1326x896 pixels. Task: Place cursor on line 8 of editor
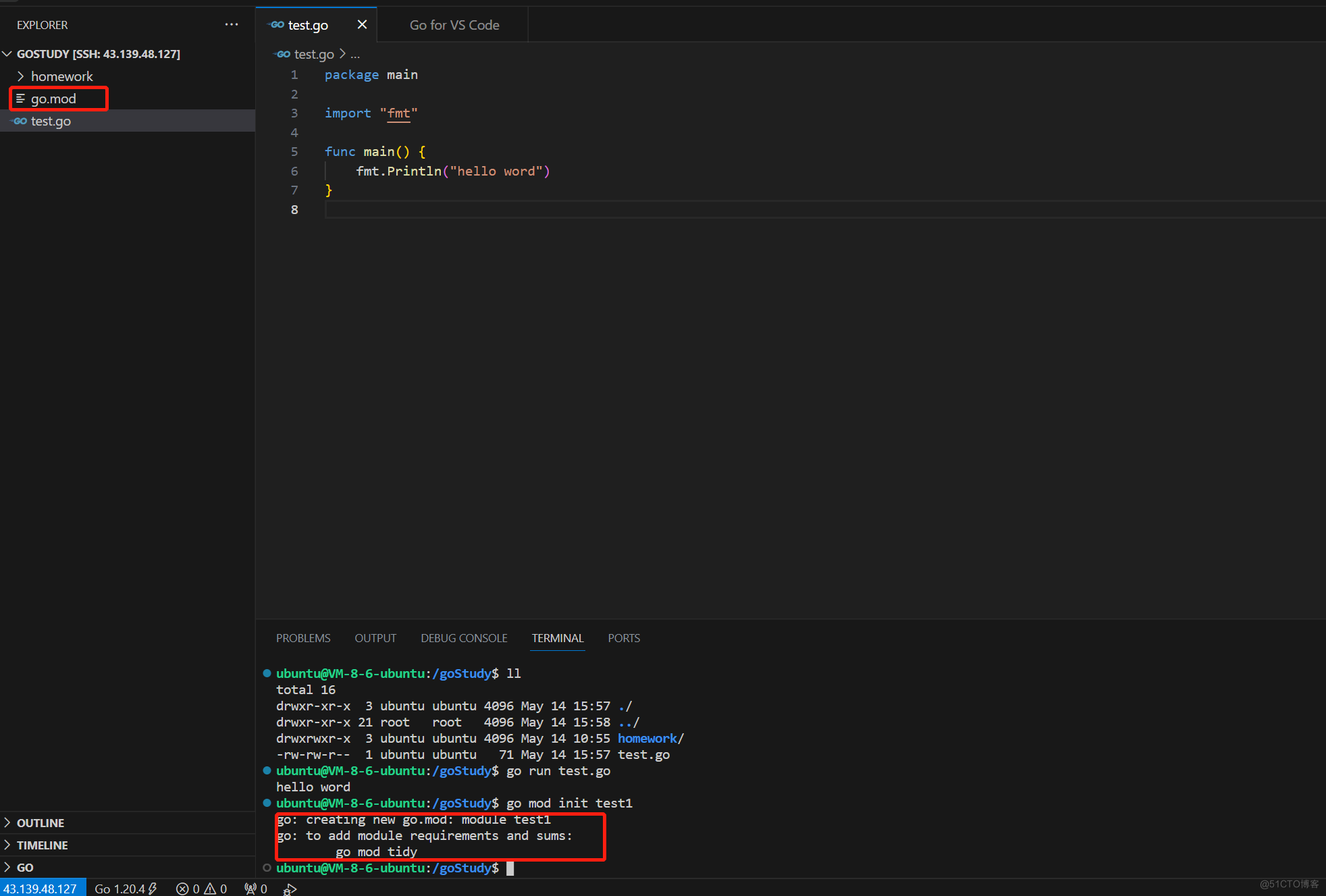pos(824,209)
